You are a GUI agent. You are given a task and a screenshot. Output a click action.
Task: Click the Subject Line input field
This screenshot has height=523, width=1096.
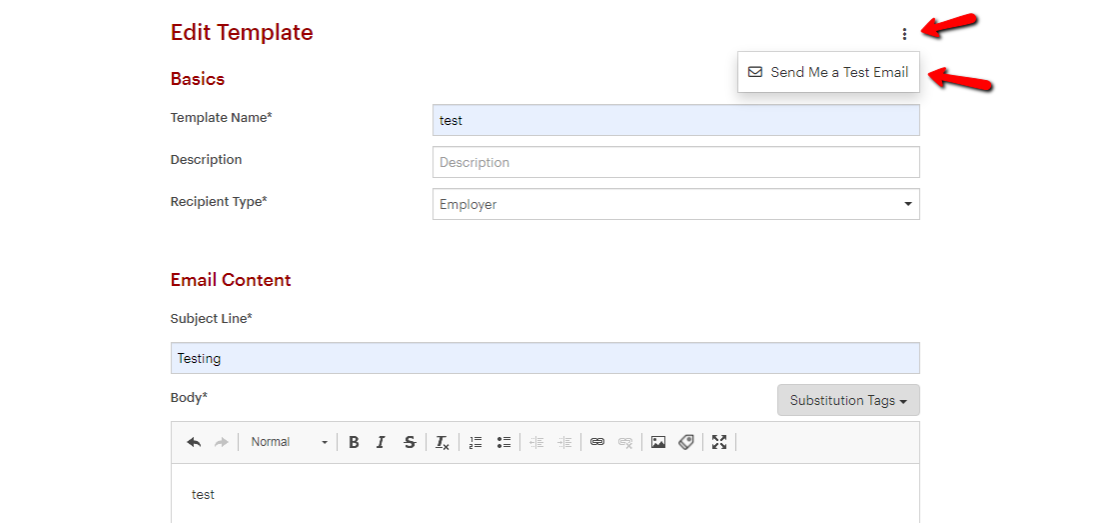tap(545, 358)
